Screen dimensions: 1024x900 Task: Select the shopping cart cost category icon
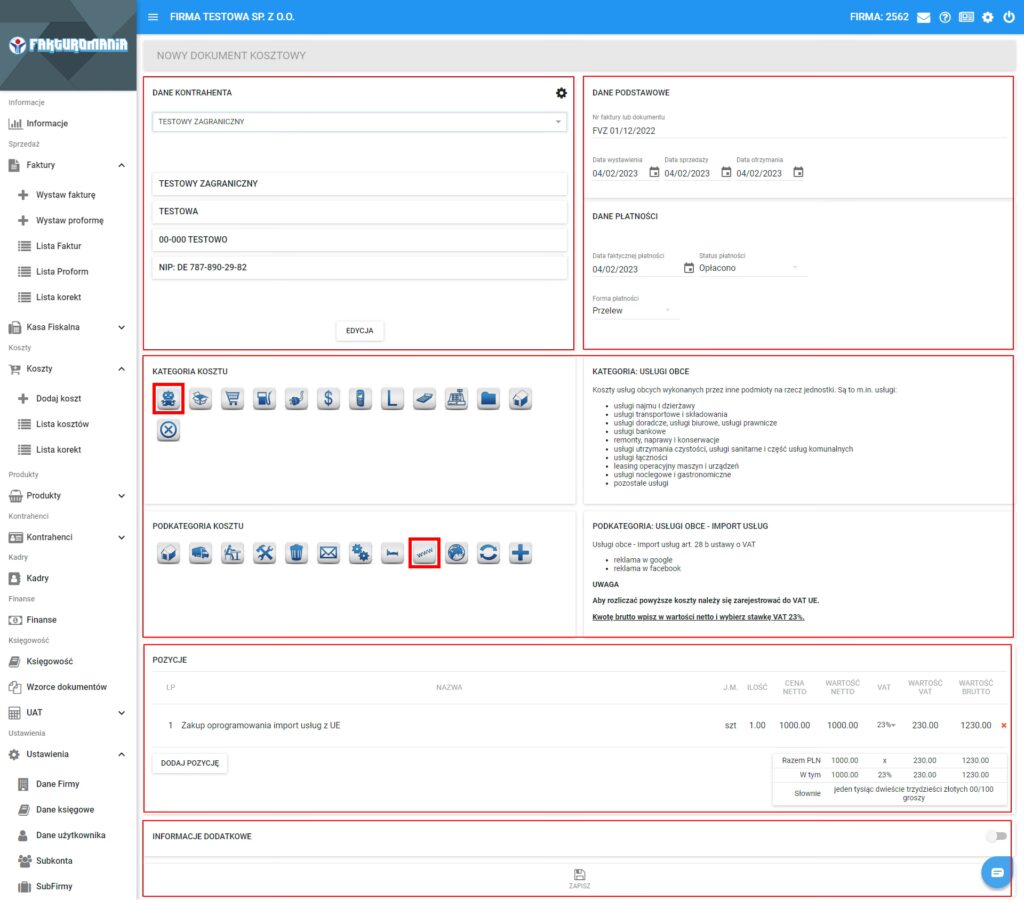coord(232,399)
